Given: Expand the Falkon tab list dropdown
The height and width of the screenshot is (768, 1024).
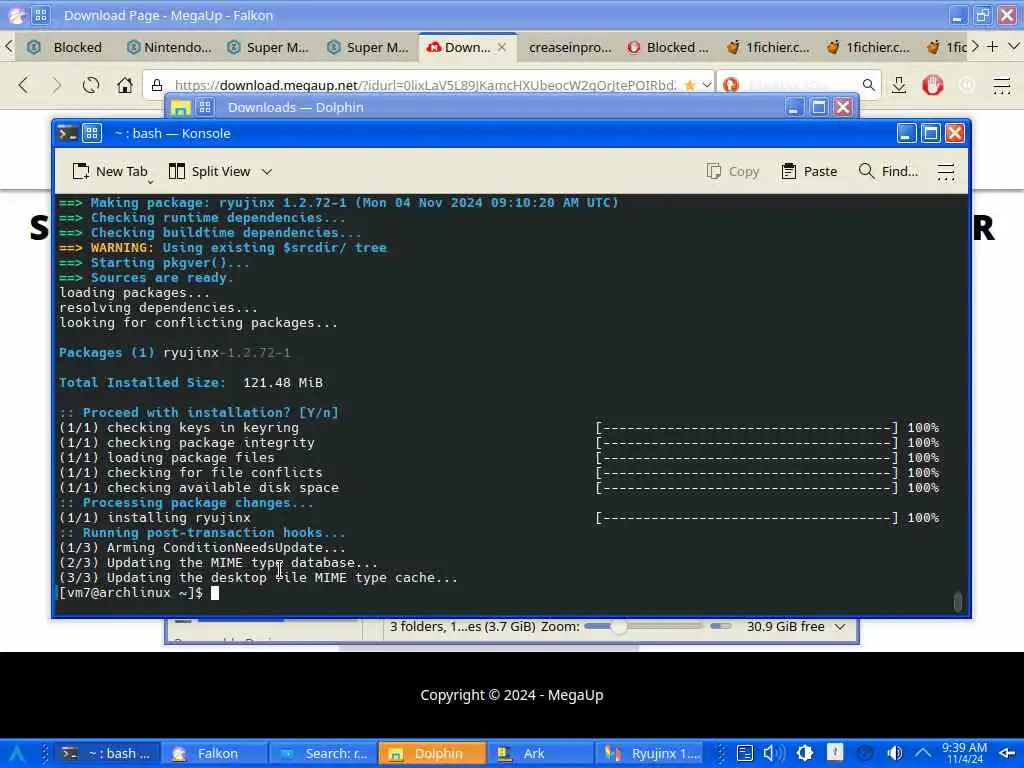Looking at the screenshot, I should pos(1014,47).
